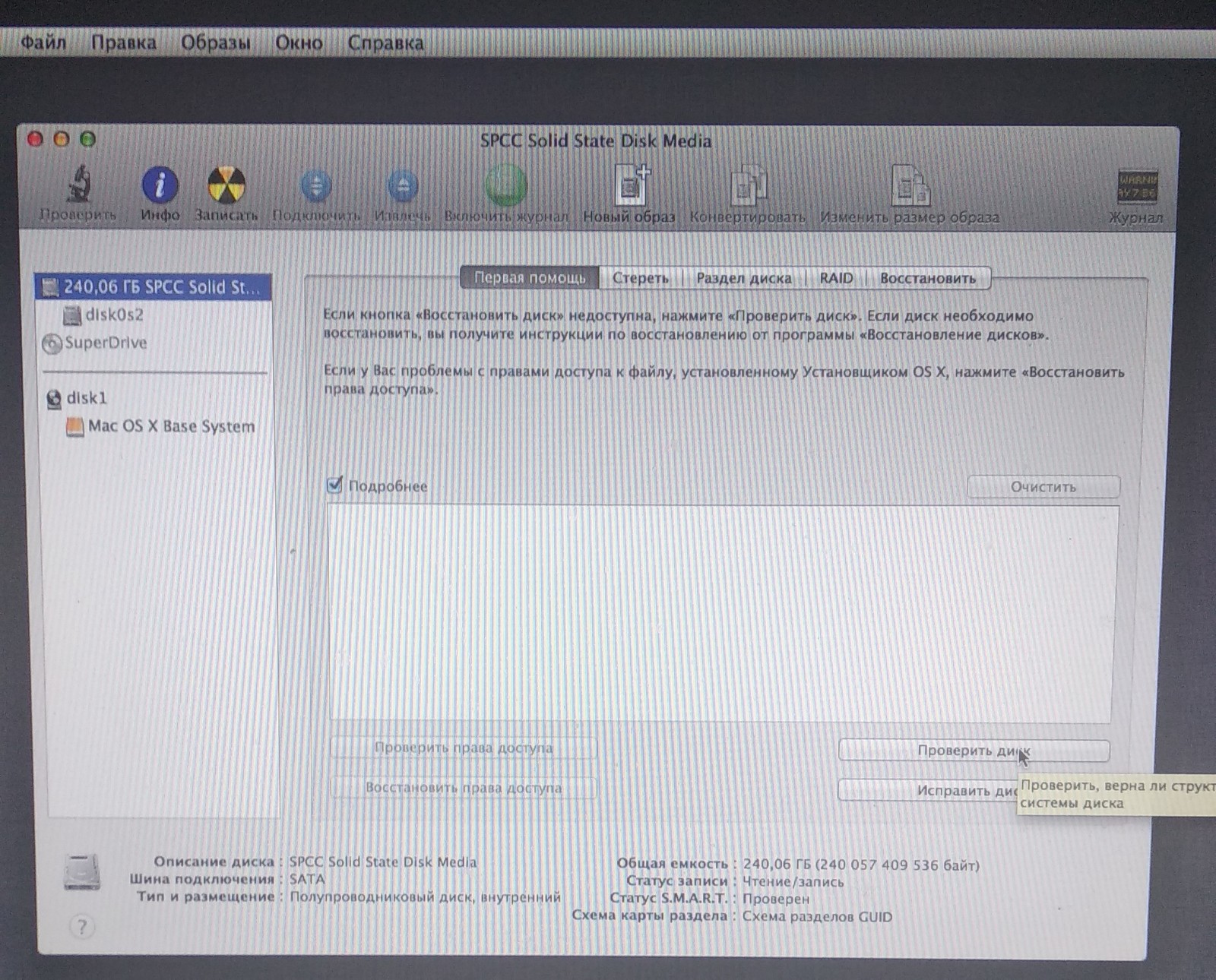
Task: Click the Конвертировать toolbar icon
Action: [748, 185]
